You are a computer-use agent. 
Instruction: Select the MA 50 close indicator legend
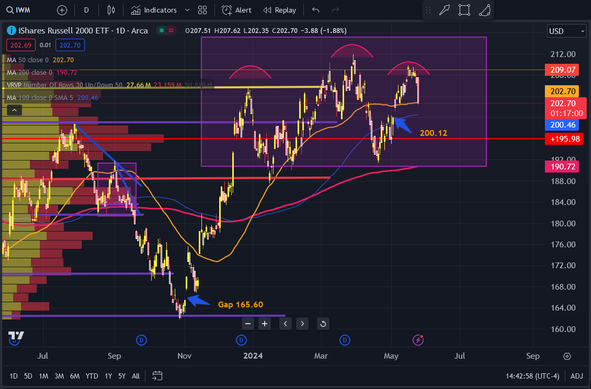(x=40, y=60)
